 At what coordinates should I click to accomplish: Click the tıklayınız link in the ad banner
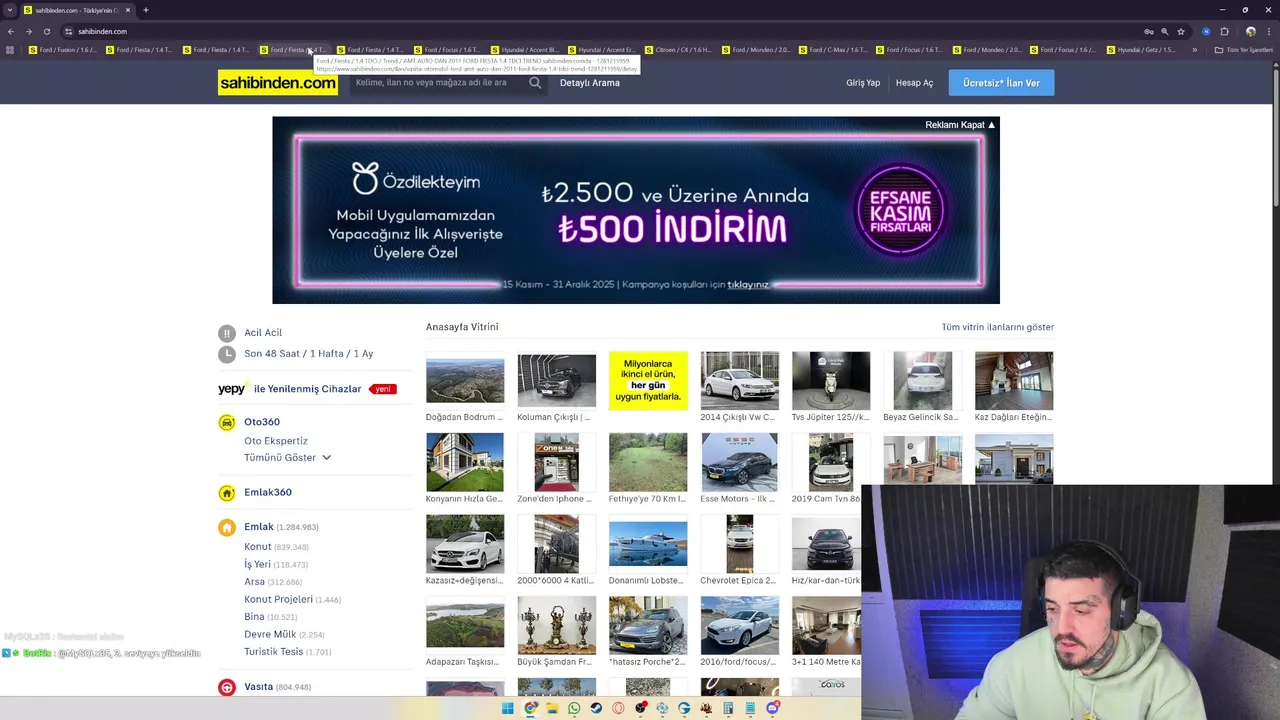click(748, 284)
